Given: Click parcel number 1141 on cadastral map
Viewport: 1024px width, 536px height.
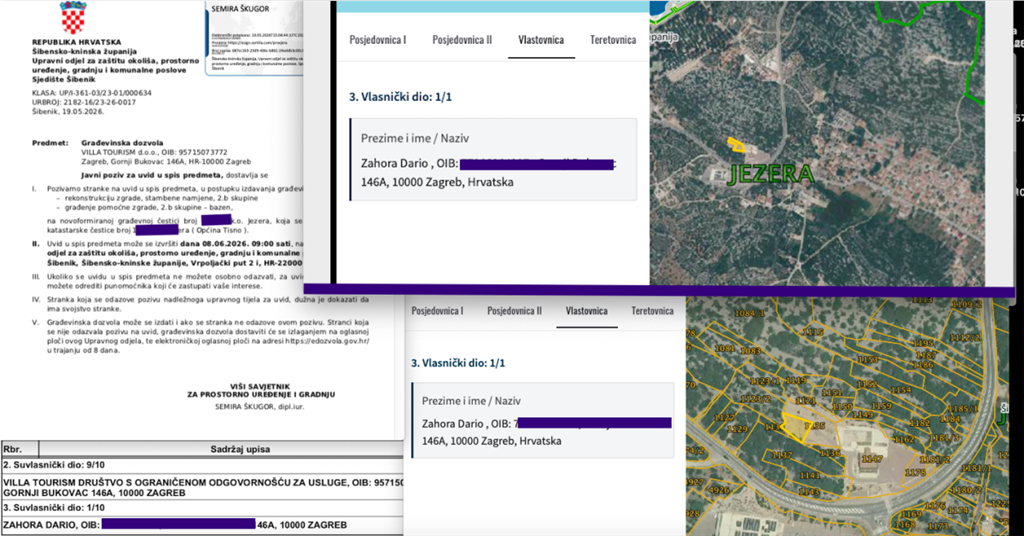Looking at the screenshot, I should (810, 476).
